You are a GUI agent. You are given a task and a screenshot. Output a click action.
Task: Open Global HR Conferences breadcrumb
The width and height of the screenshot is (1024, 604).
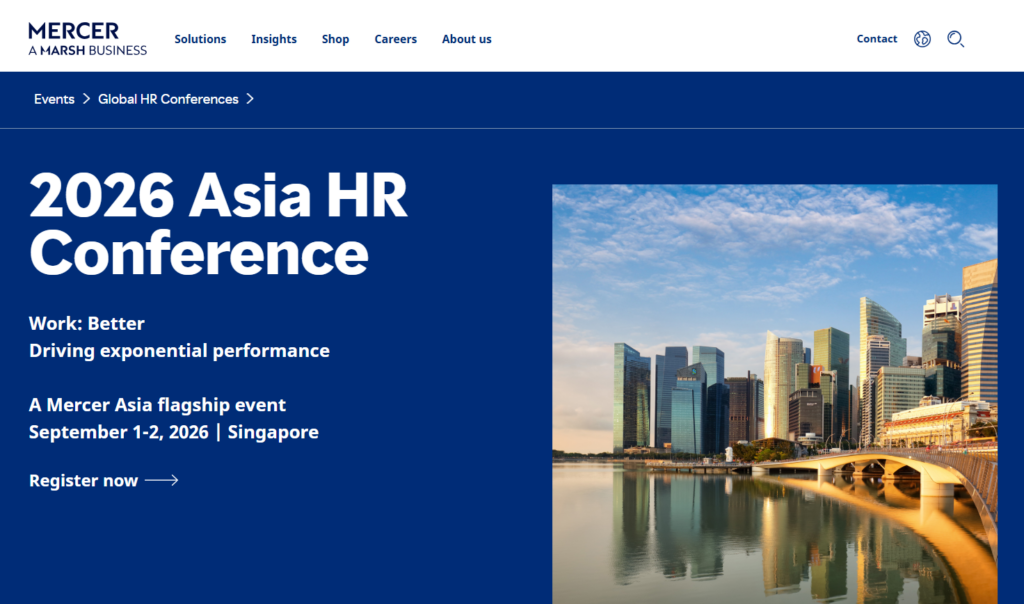168,99
